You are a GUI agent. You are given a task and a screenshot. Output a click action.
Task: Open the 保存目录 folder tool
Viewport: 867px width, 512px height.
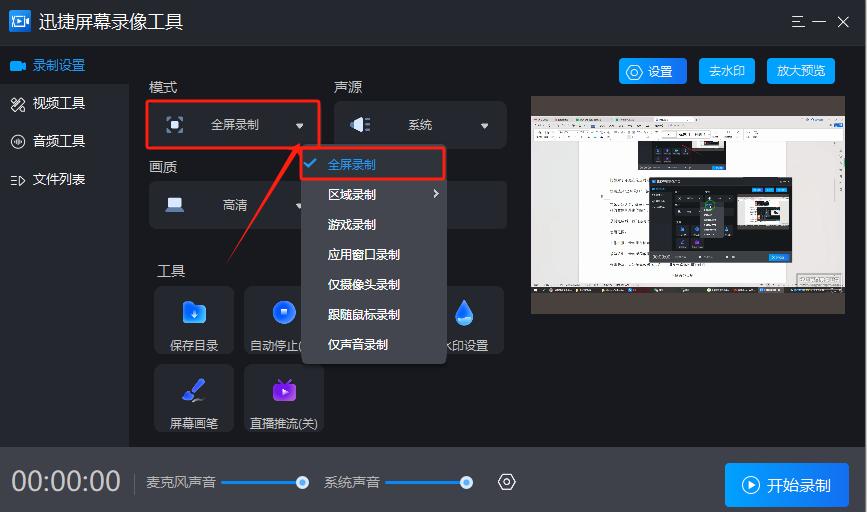tap(194, 320)
